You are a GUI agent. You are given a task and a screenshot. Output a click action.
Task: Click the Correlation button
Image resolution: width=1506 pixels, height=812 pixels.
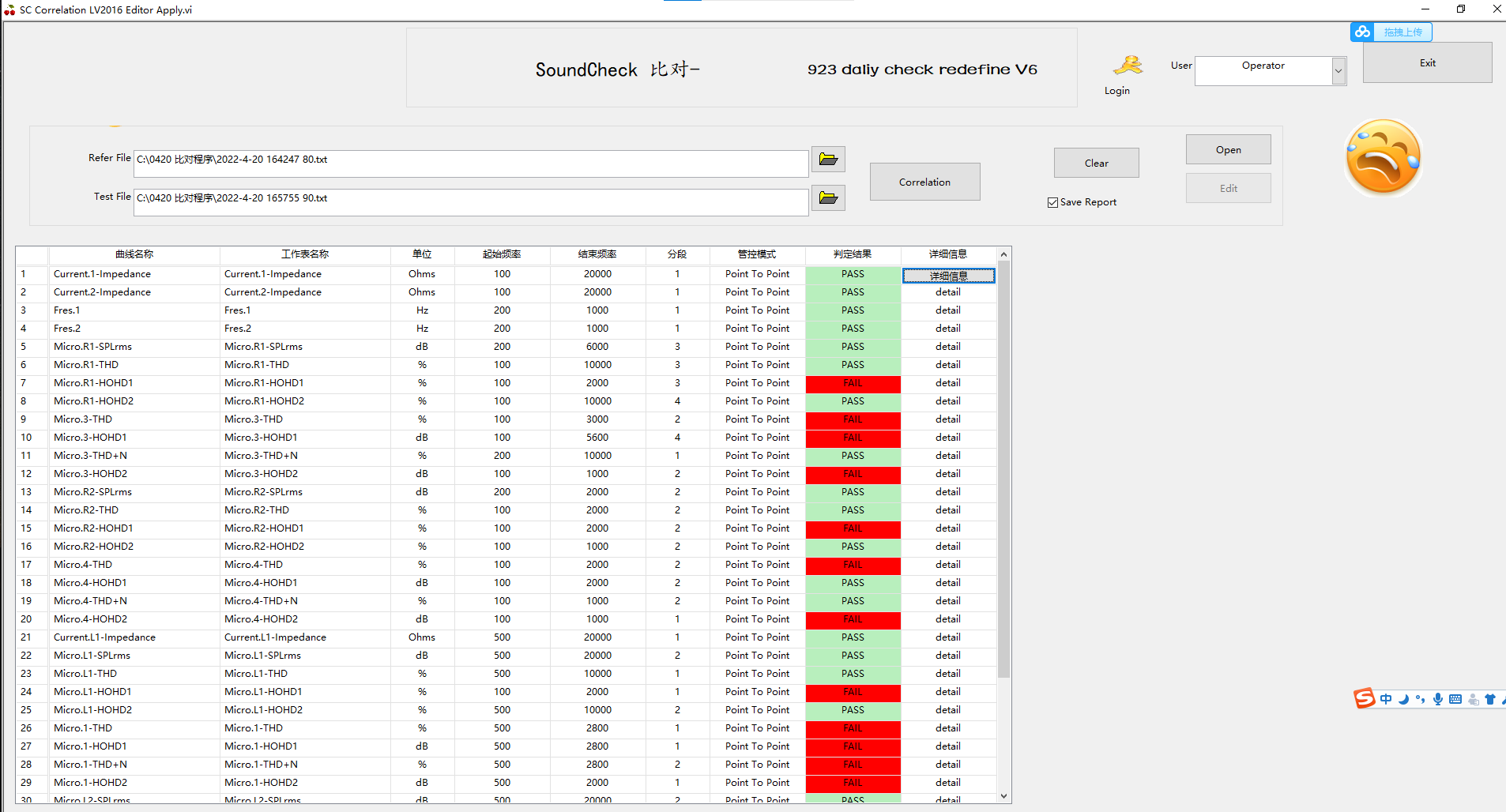click(924, 182)
